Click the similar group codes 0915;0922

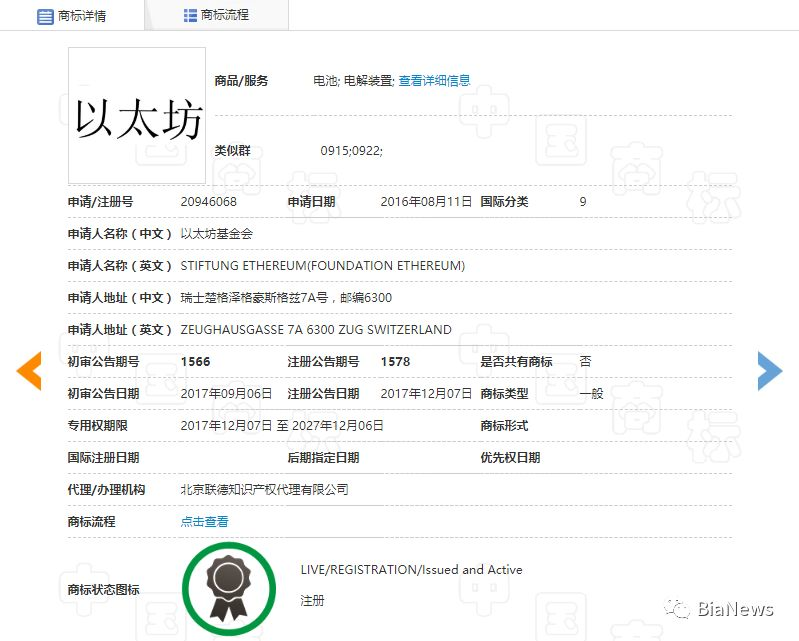351,151
